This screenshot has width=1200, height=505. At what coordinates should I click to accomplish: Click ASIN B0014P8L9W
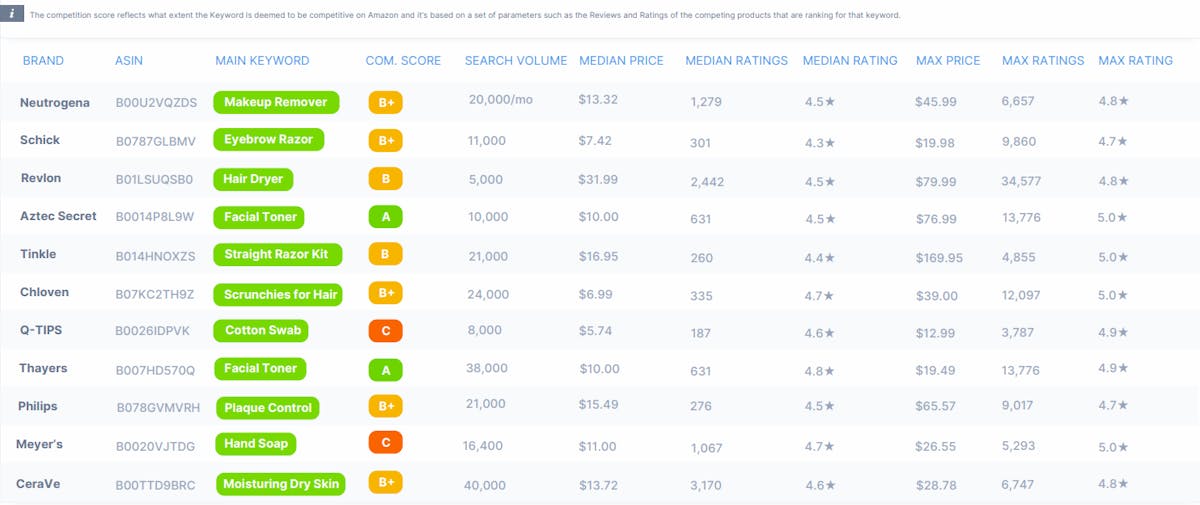pyautogui.click(x=154, y=216)
